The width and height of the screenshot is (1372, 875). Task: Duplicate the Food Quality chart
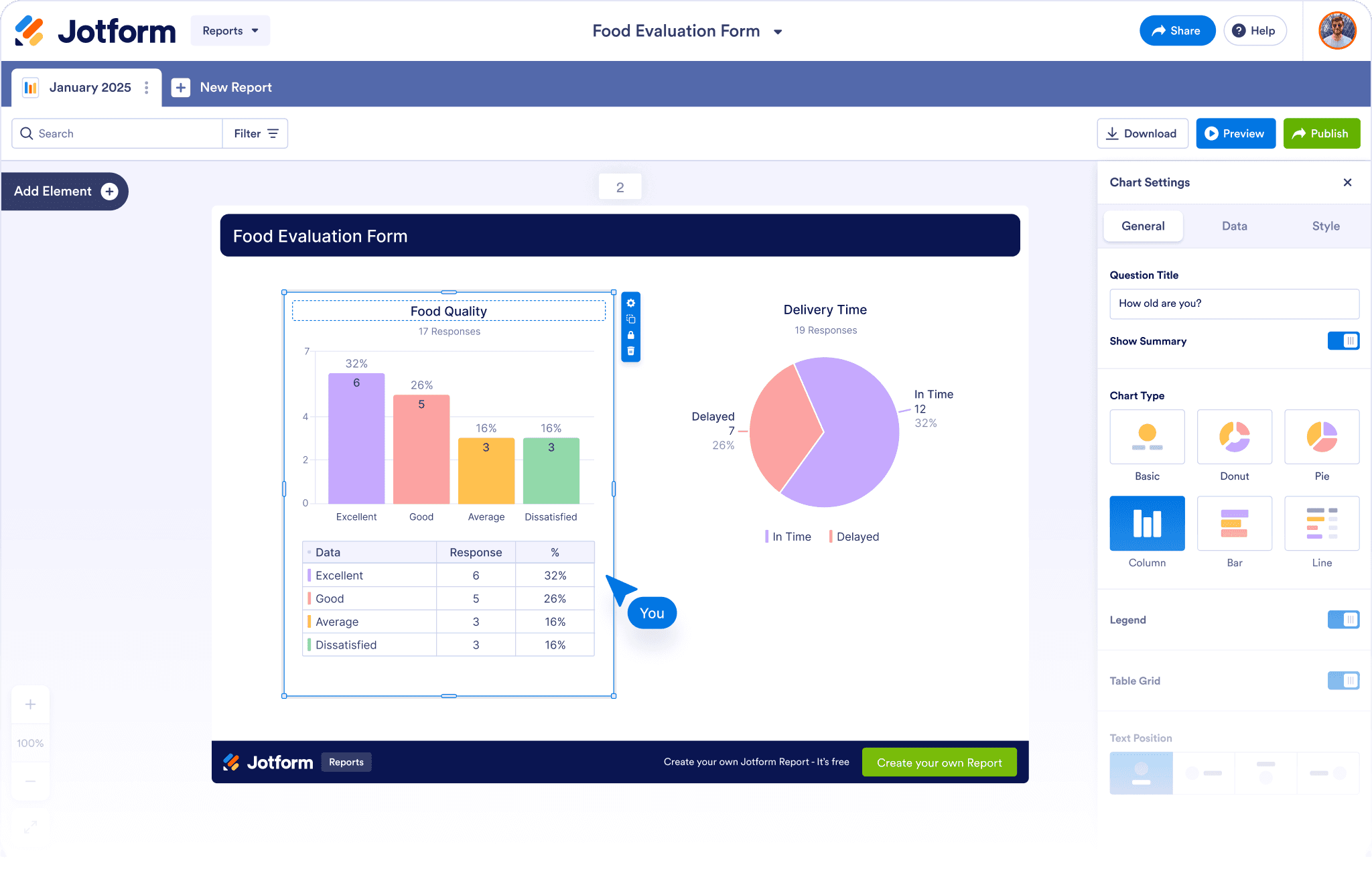coord(630,319)
